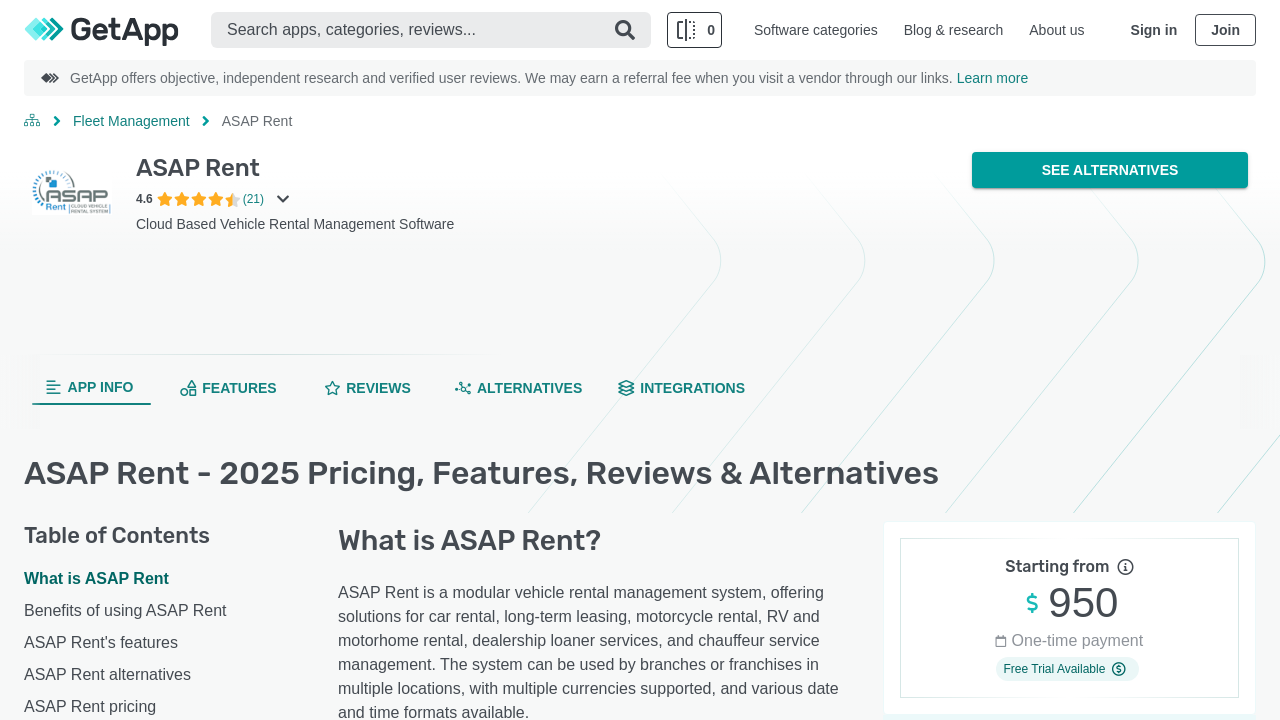Click the category tree breadcrumb icon

32,121
